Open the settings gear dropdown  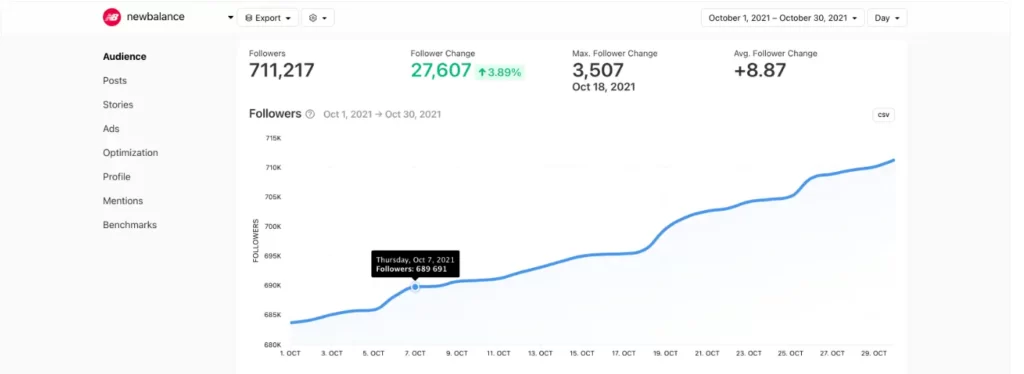point(317,18)
